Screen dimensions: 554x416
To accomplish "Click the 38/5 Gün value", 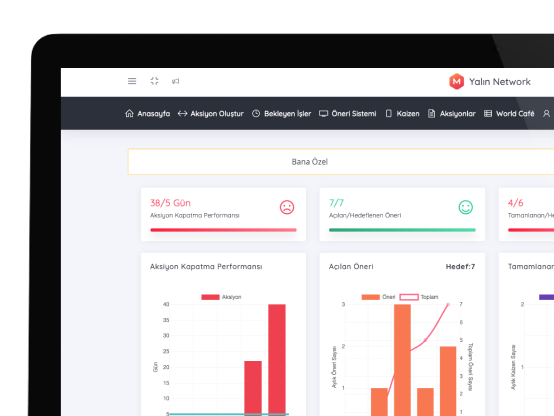I will point(170,203).
